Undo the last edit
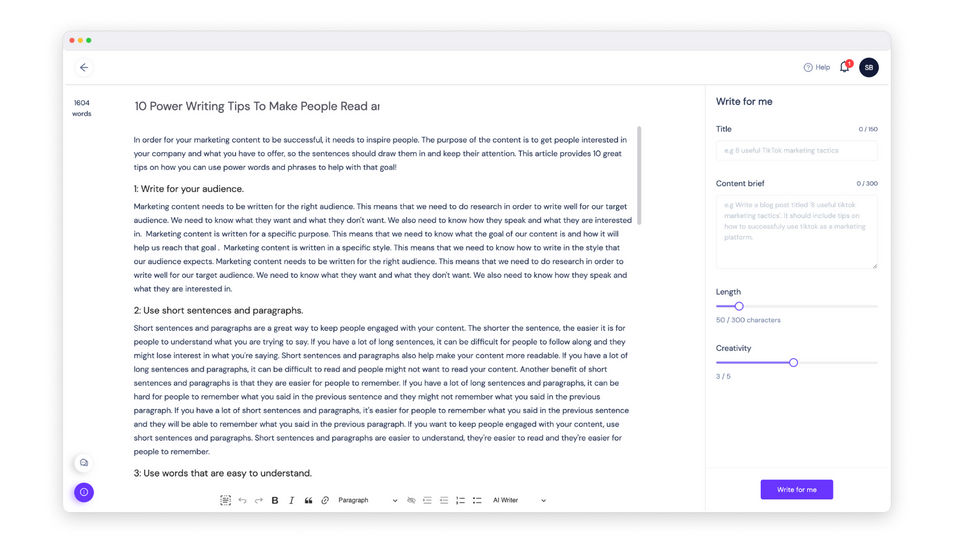This screenshot has height=540, width=960. [x=242, y=500]
